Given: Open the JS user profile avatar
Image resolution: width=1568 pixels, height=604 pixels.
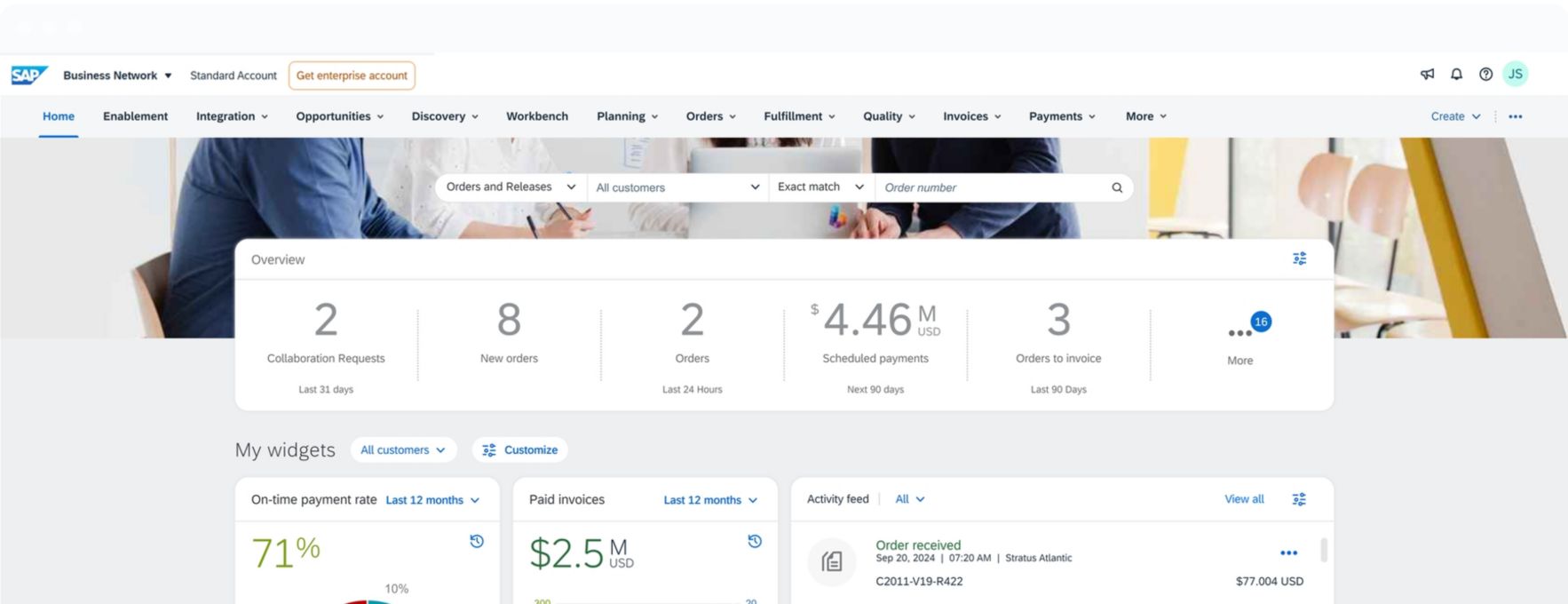Looking at the screenshot, I should tap(1516, 75).
